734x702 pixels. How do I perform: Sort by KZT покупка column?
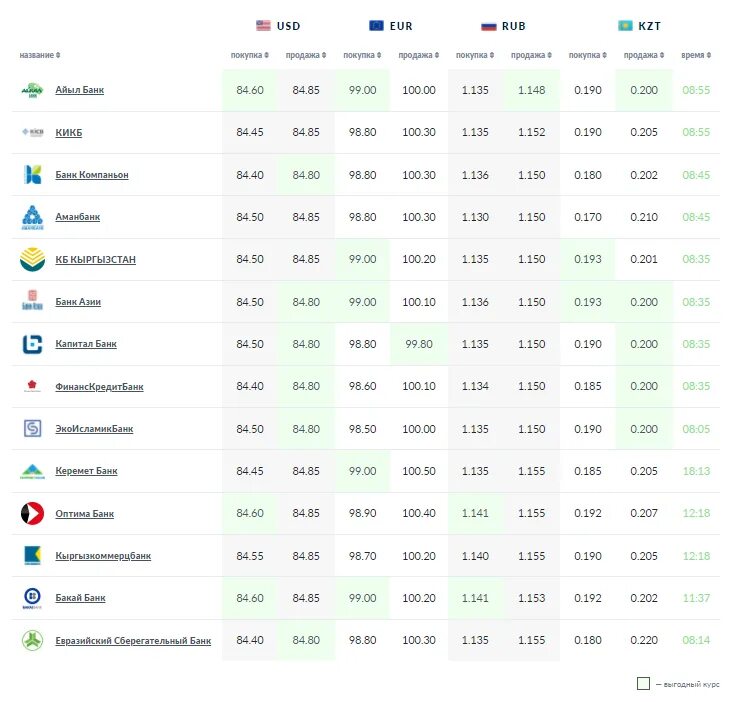587,55
